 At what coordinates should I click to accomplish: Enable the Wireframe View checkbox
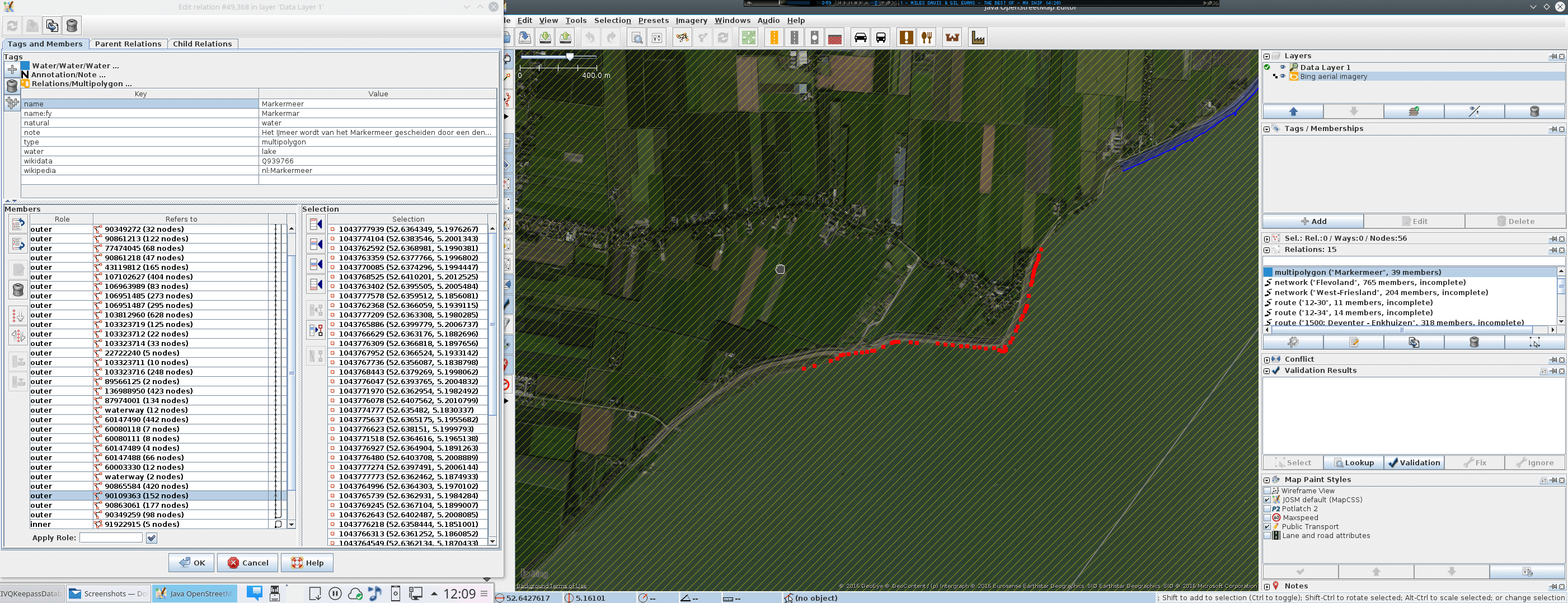click(x=1267, y=490)
